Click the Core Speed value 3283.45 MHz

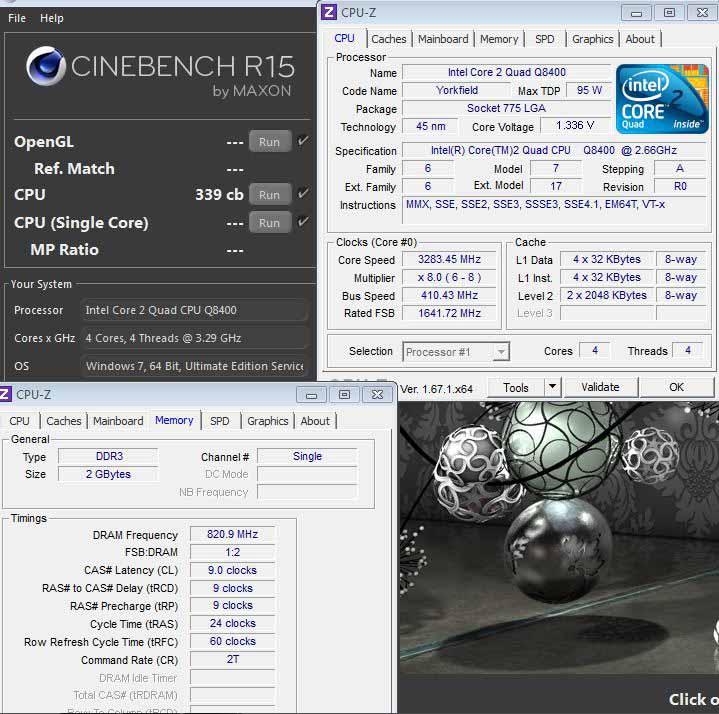[x=449, y=260]
